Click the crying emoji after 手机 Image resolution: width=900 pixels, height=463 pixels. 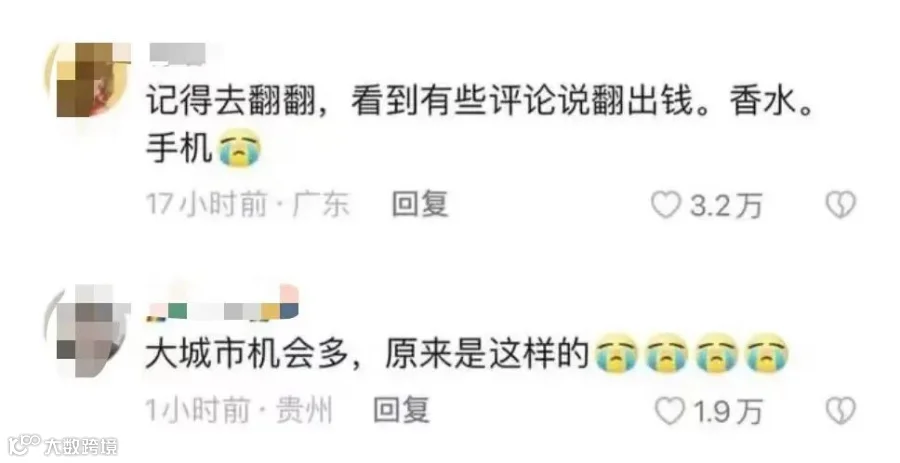pos(240,149)
